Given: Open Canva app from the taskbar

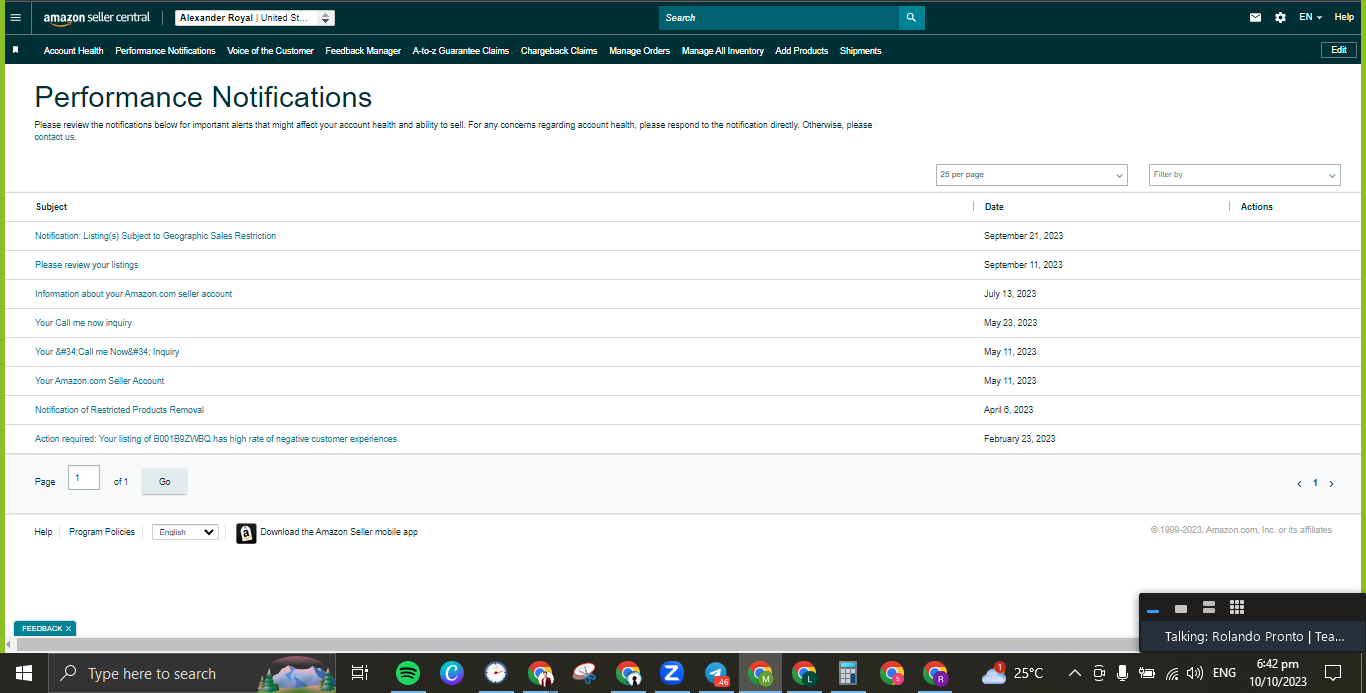Looking at the screenshot, I should [451, 673].
